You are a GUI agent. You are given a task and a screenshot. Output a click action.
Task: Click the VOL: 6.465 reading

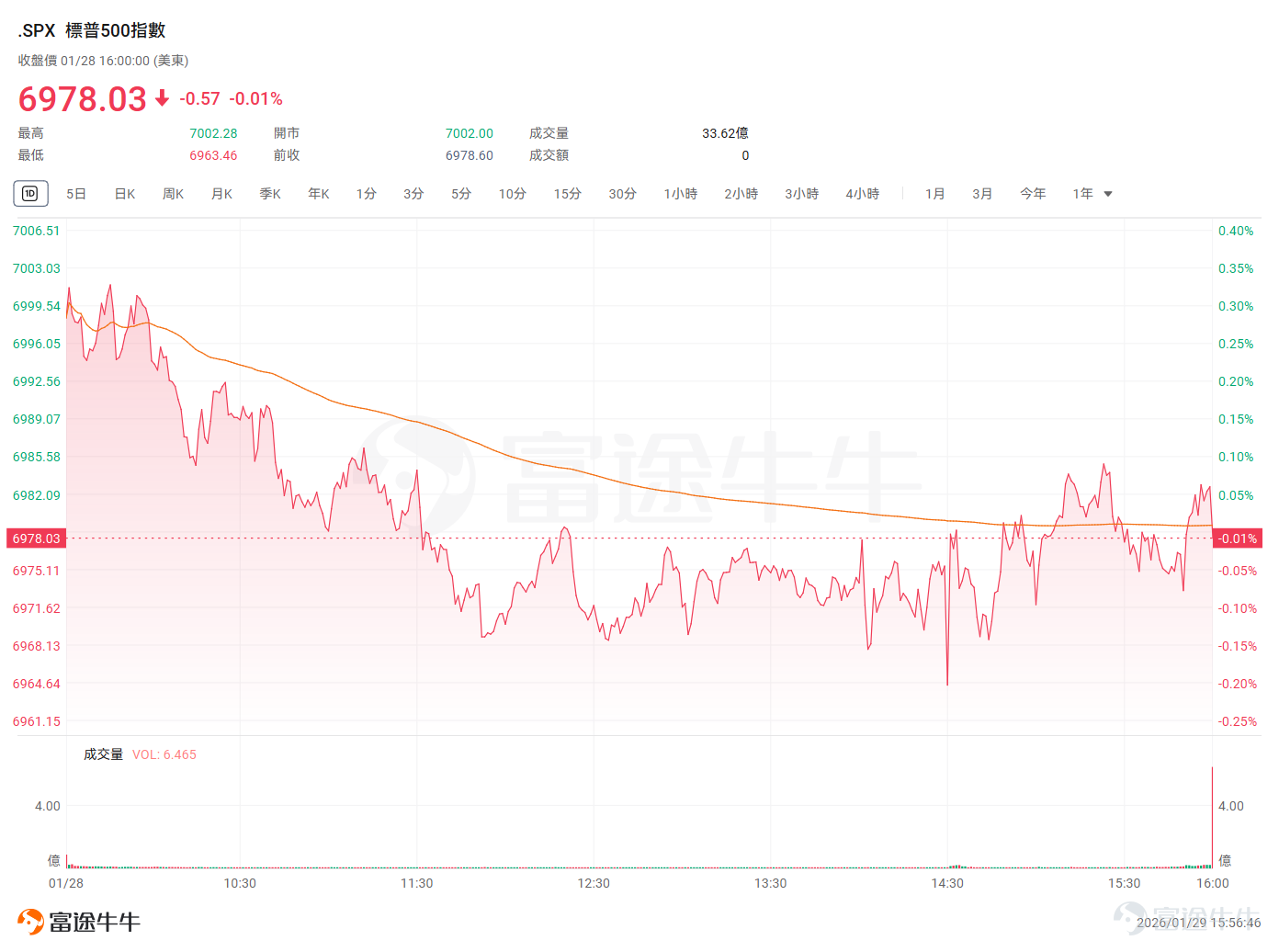pyautogui.click(x=164, y=754)
